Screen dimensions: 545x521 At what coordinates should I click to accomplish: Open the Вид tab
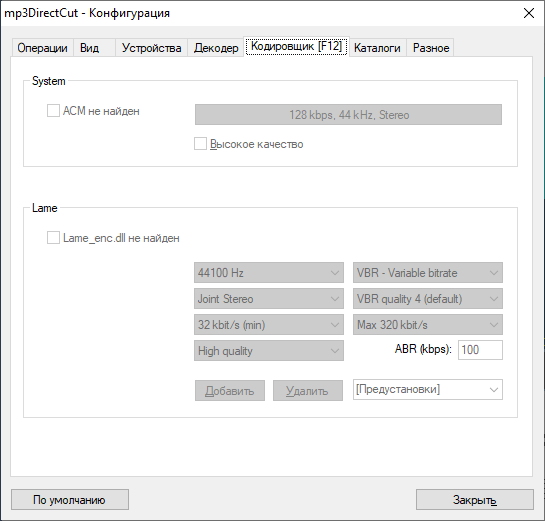(x=94, y=48)
